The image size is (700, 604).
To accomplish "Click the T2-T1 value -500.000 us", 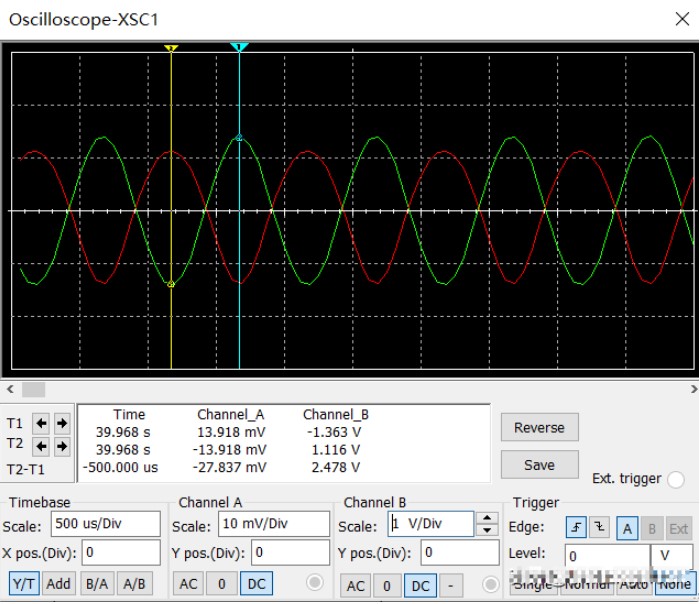I will [x=121, y=467].
